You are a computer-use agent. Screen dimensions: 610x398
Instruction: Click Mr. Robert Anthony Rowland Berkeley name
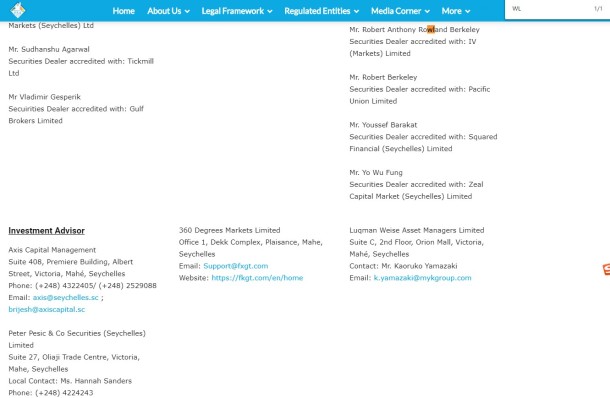(x=414, y=30)
